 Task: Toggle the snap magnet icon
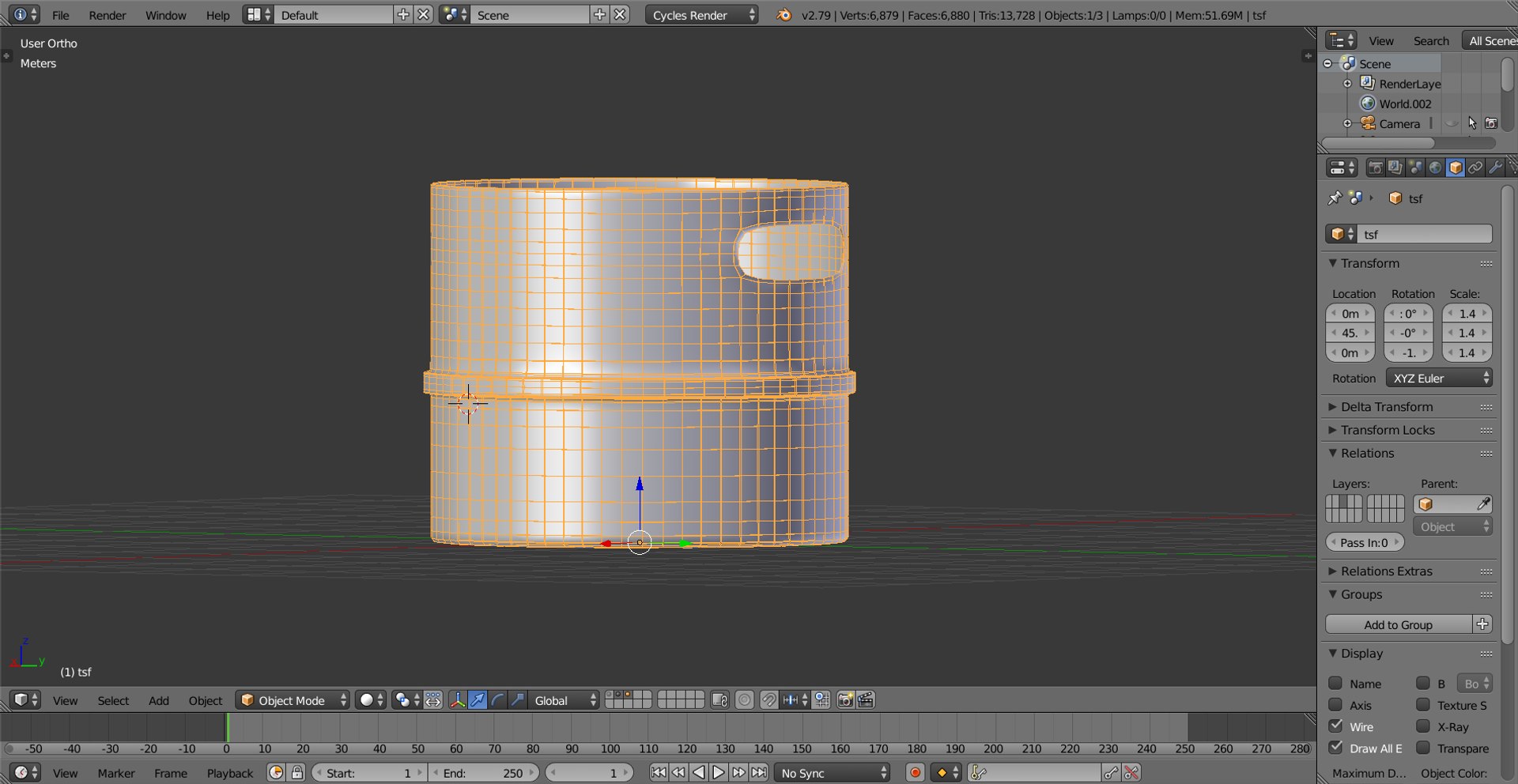coord(768,700)
